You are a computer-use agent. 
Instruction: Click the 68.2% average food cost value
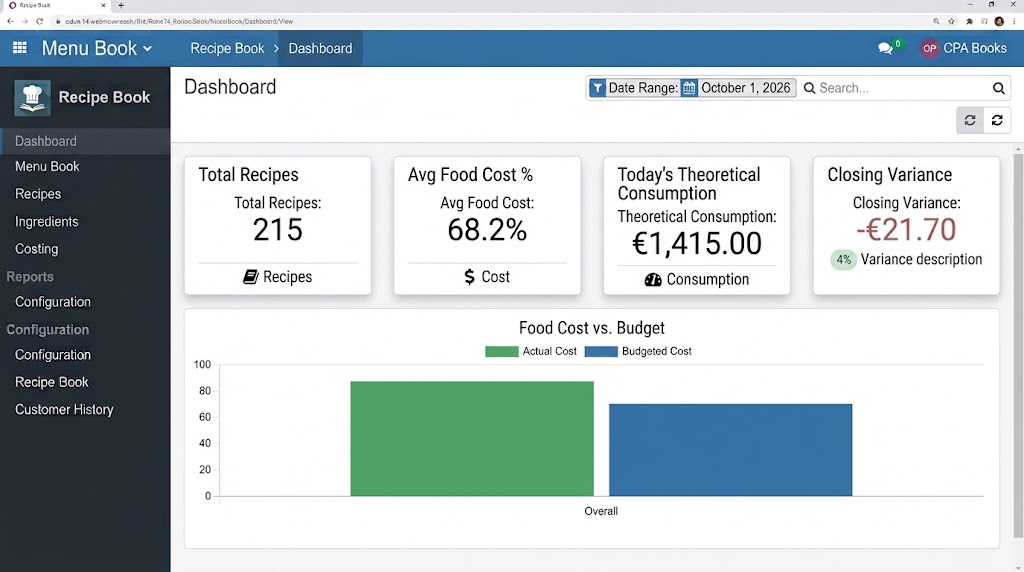pos(487,230)
